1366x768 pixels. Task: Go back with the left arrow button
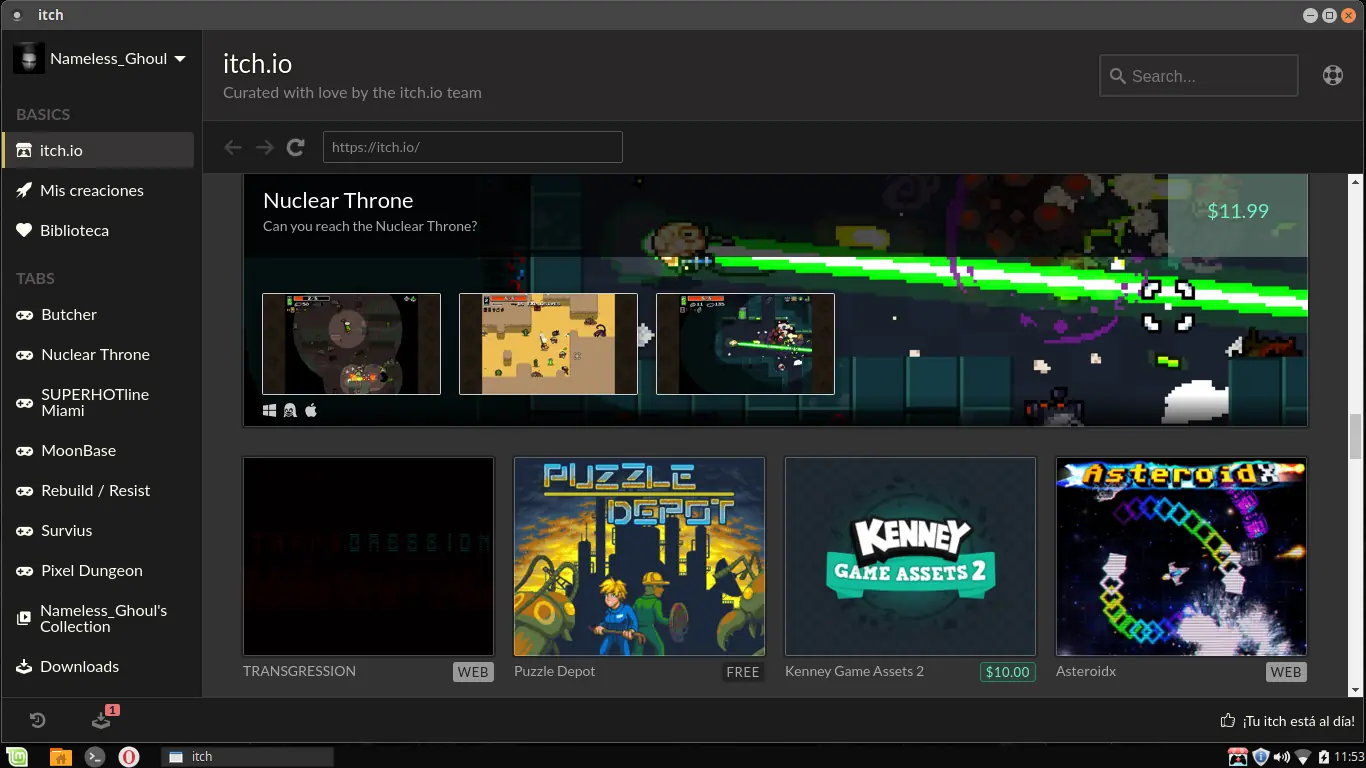coord(233,147)
